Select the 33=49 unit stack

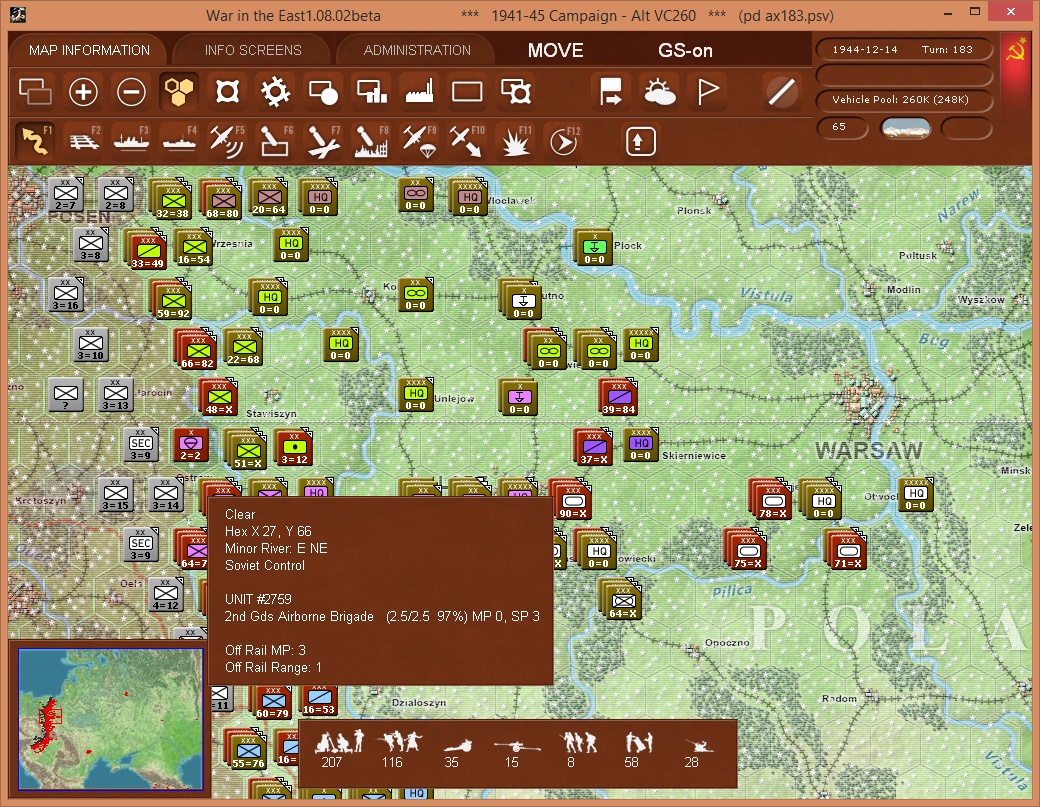coord(147,249)
